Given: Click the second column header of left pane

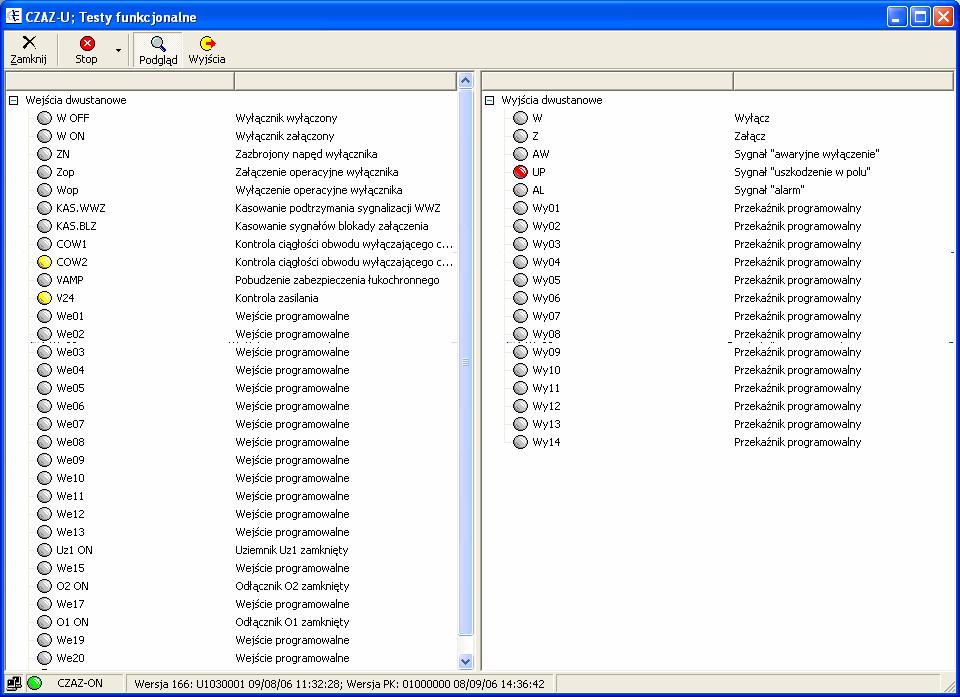Looking at the screenshot, I should click(345, 81).
